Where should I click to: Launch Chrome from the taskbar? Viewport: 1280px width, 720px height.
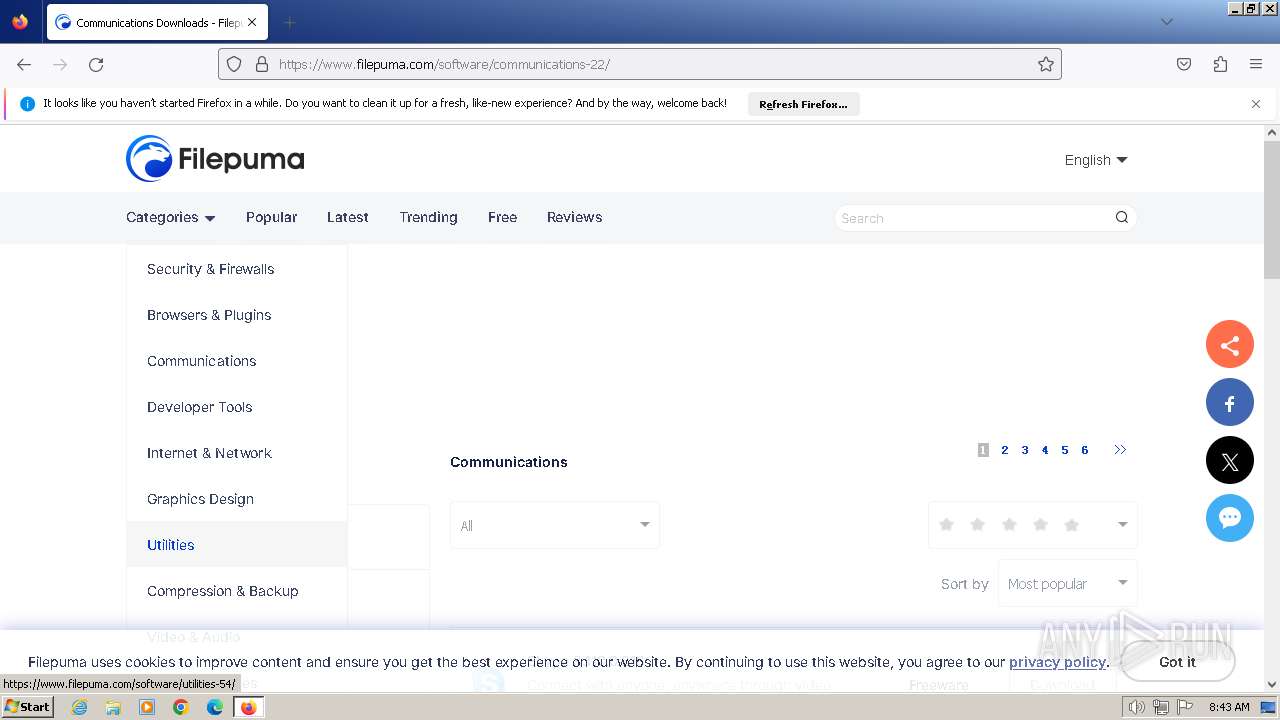(181, 707)
